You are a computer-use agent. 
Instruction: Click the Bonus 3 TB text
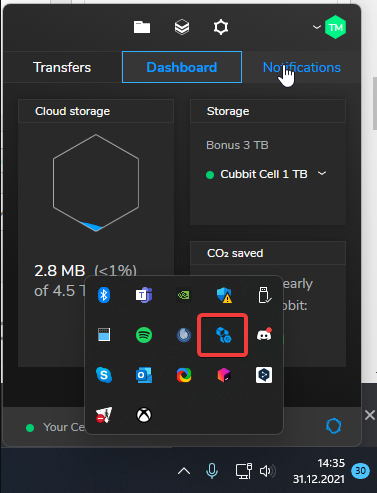pyautogui.click(x=237, y=145)
